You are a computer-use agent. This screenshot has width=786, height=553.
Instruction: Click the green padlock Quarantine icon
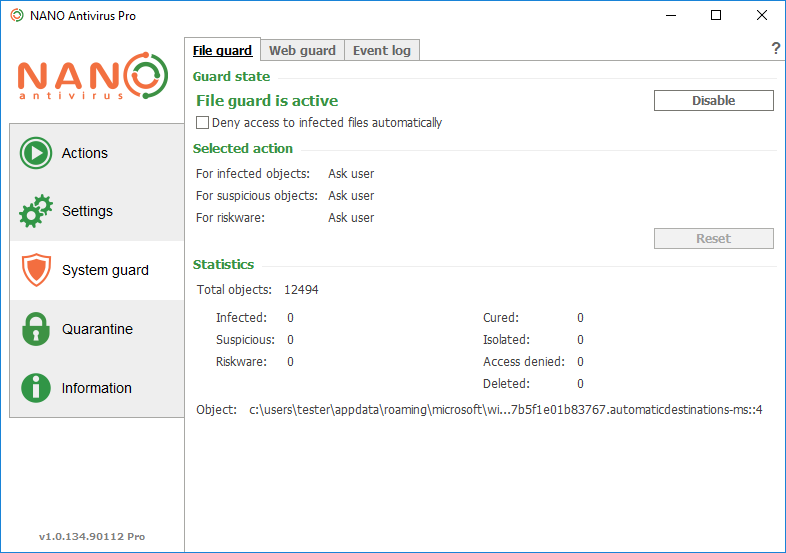36,329
